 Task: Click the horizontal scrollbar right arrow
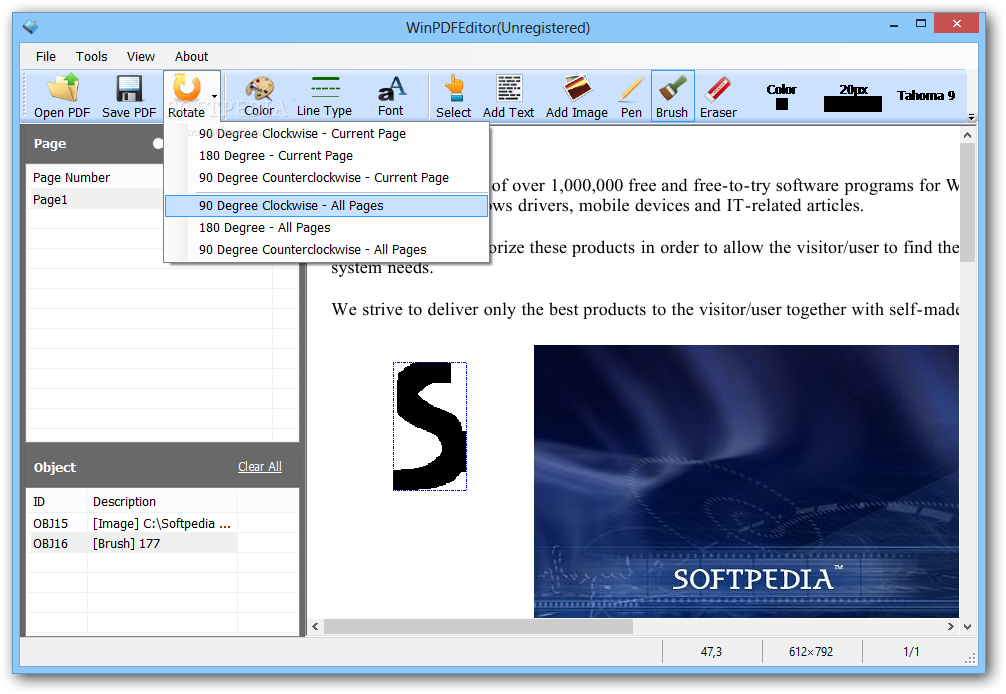click(951, 627)
